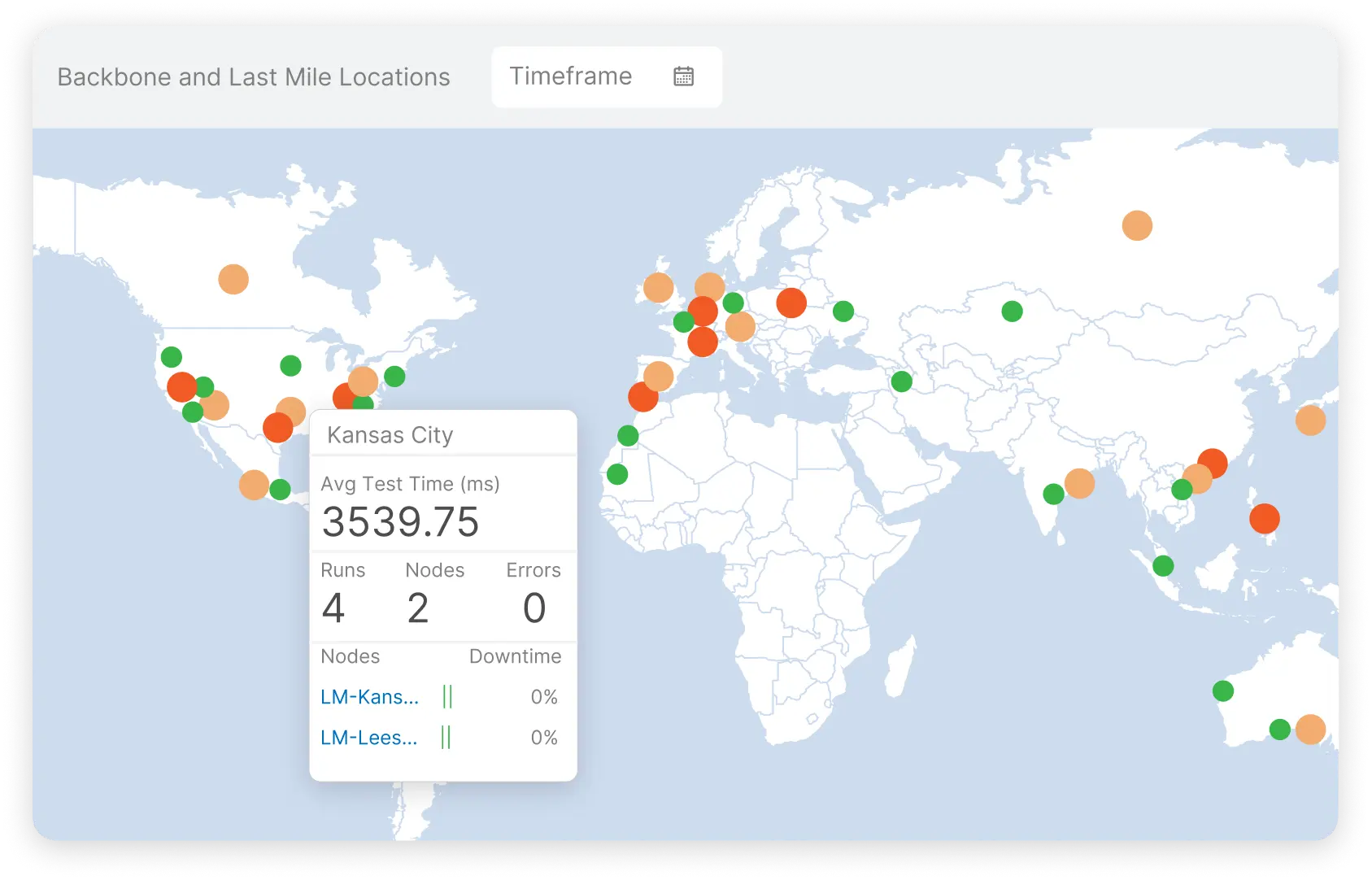Open the LM-Kans node link
This screenshot has height=880, width=1372.
(x=368, y=696)
